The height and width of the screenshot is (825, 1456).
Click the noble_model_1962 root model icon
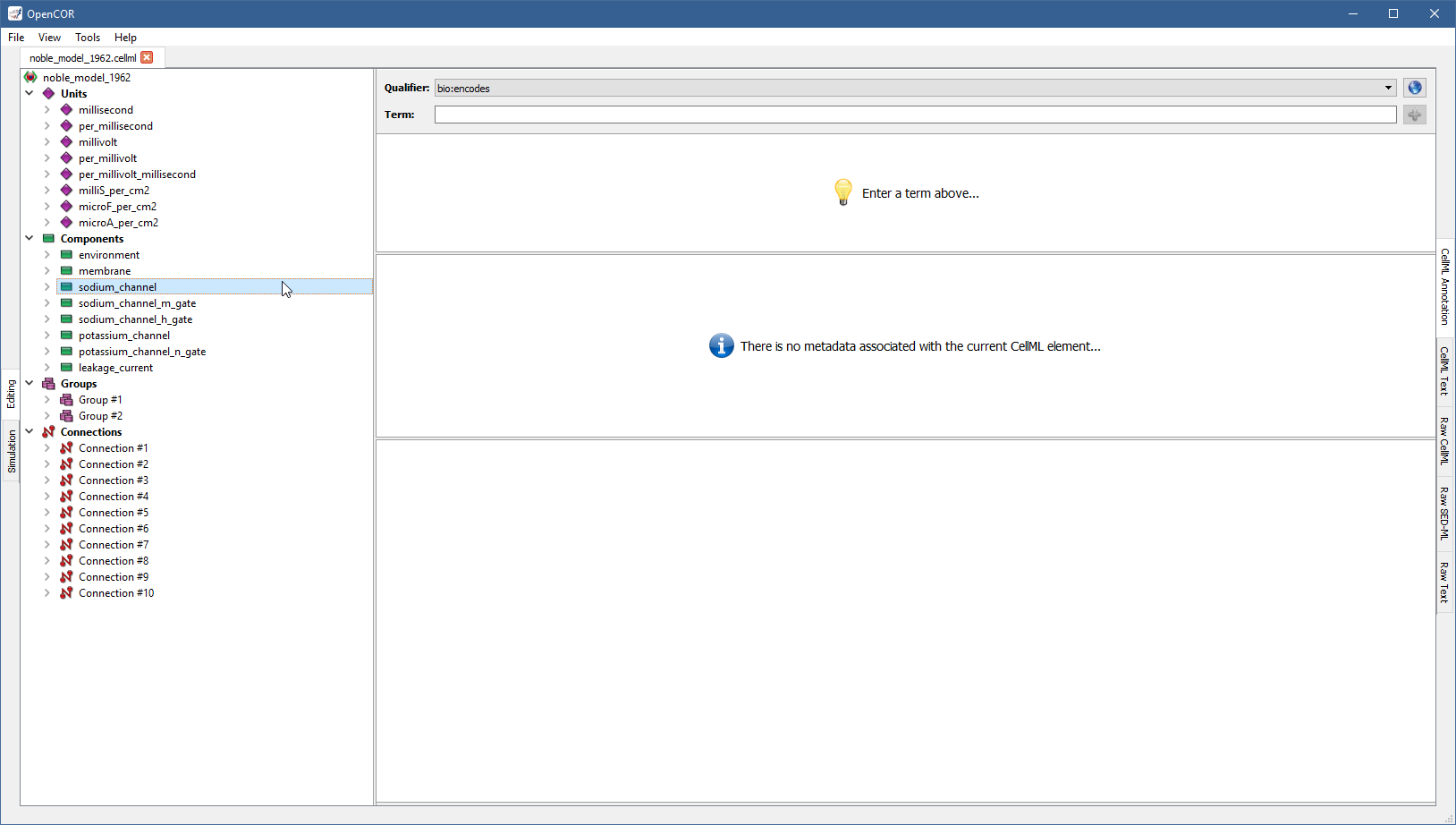(30, 77)
